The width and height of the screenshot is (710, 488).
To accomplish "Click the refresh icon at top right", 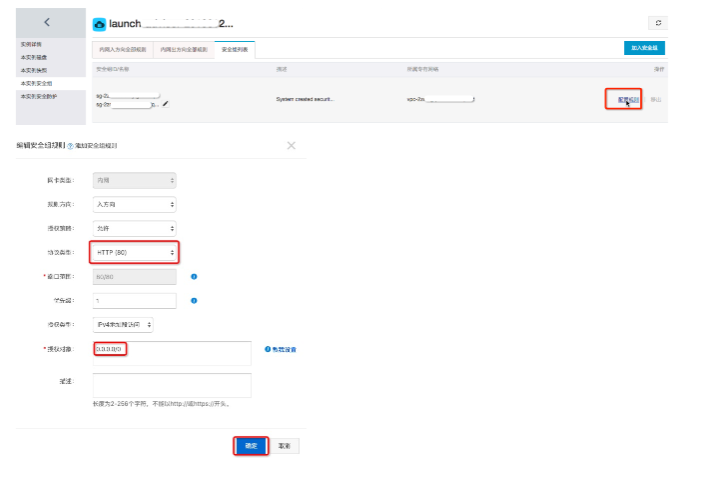I will 658,23.
